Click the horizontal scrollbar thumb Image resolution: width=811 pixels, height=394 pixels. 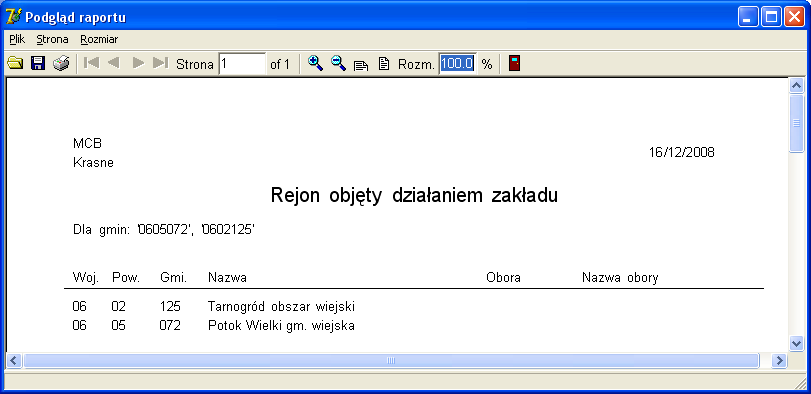tap(391, 360)
